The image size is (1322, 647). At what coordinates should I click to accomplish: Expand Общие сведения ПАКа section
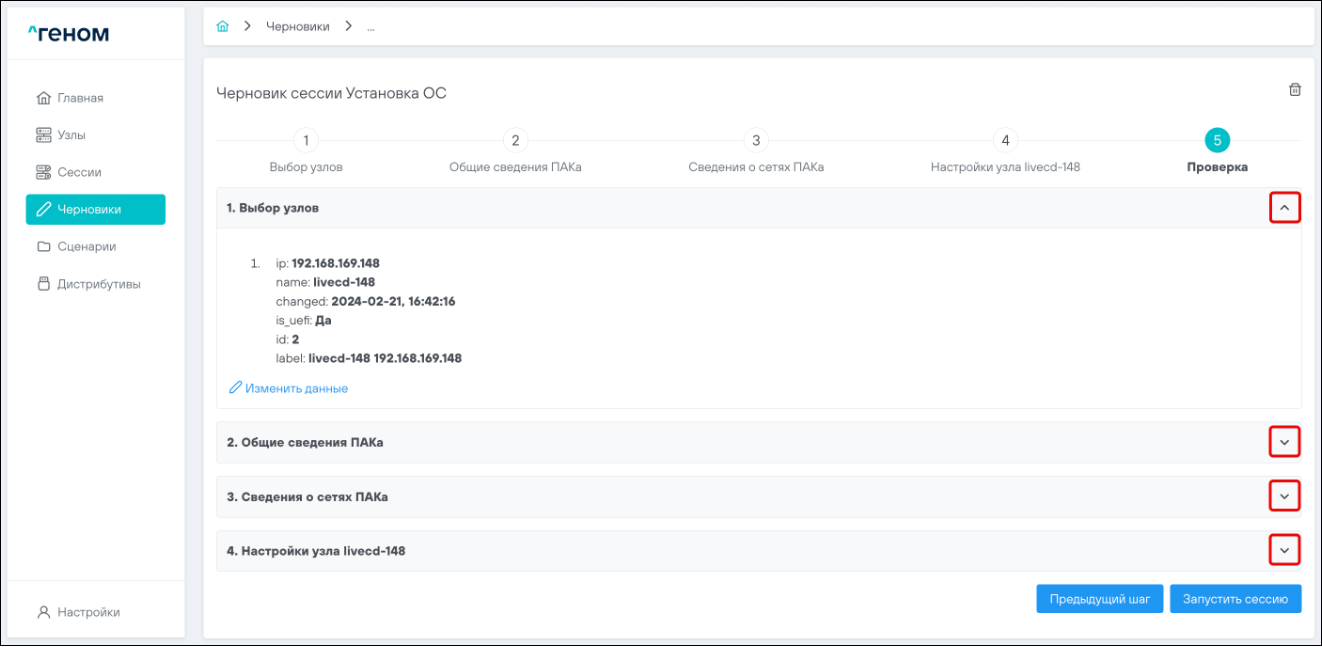tap(1285, 442)
